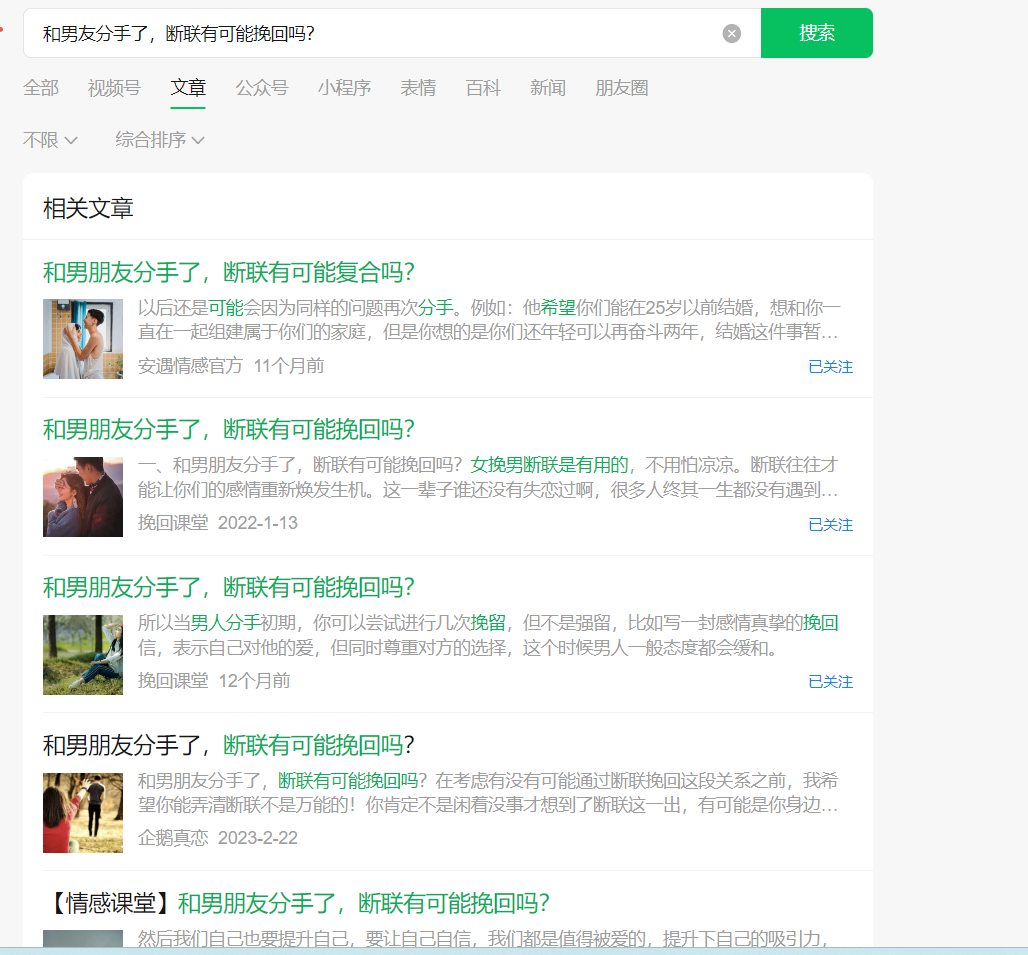This screenshot has height=955, width=1028.
Task: Click thumbnail of 安遇情感官方 article
Action: click(83, 339)
